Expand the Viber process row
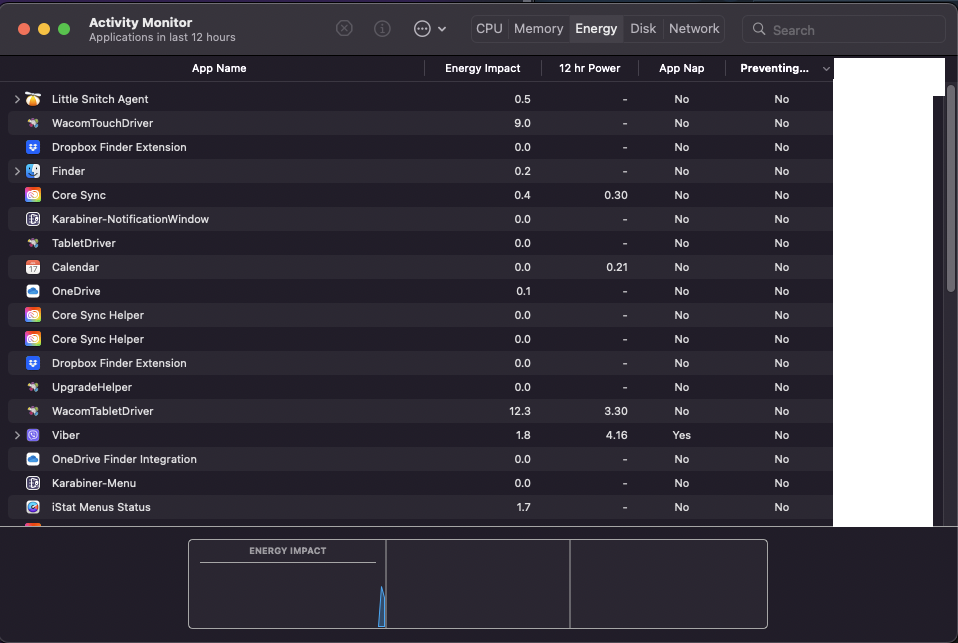The height and width of the screenshot is (643, 958). [17, 435]
